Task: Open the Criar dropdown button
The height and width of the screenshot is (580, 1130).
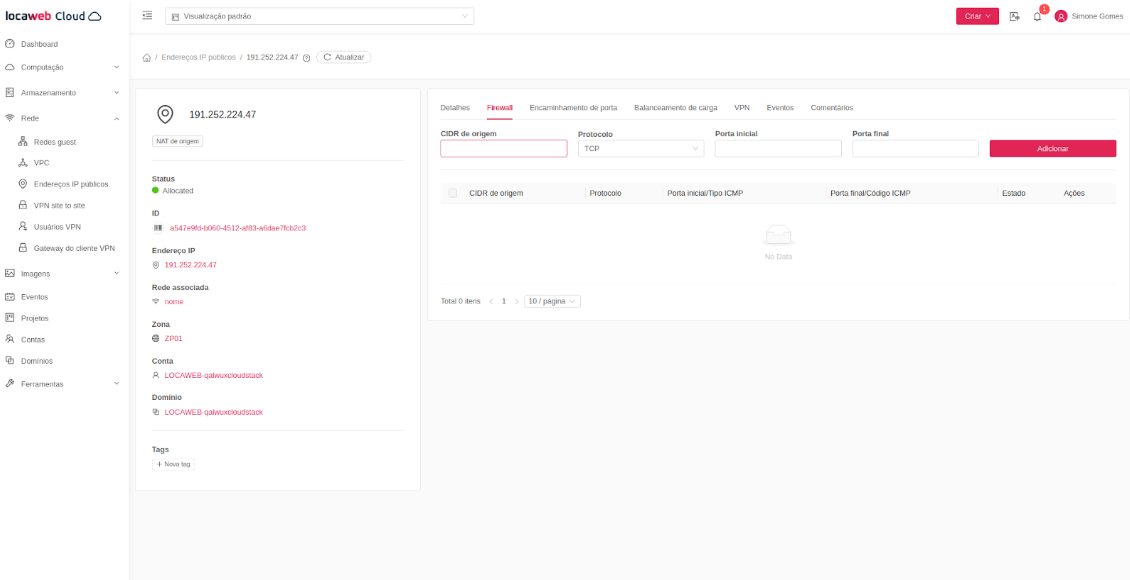Action: [977, 16]
